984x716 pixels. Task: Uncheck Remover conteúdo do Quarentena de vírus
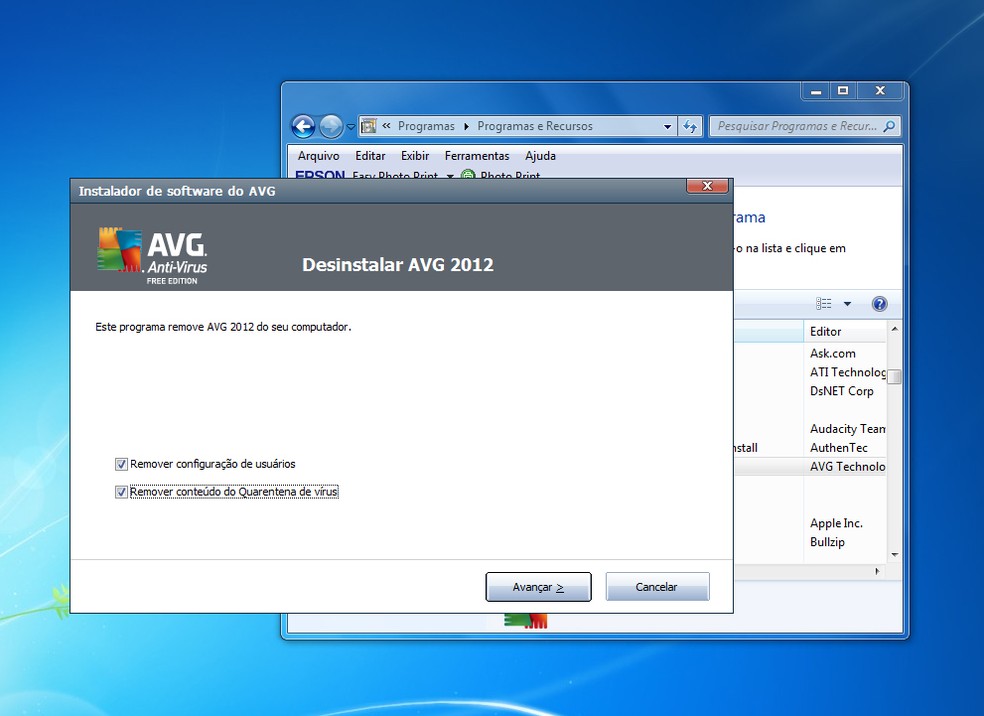click(x=121, y=492)
